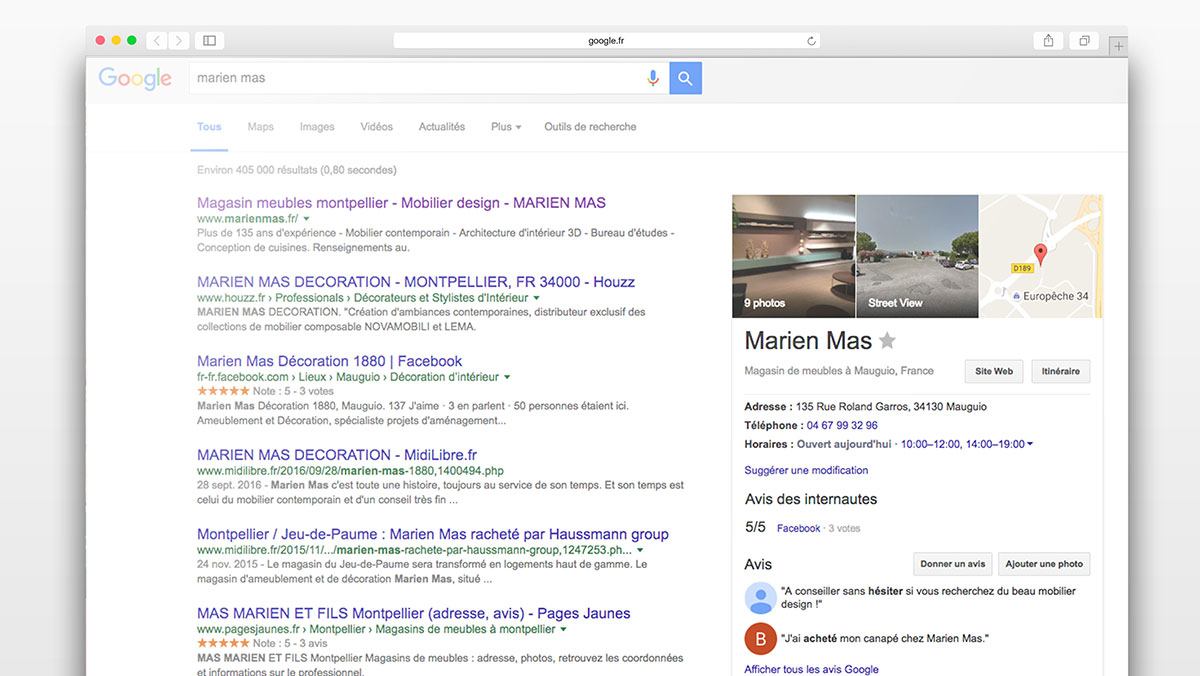Screen dimensions: 1200x676
Task: Open MARIEN MAS DECORATION Houzz result
Action: point(416,282)
